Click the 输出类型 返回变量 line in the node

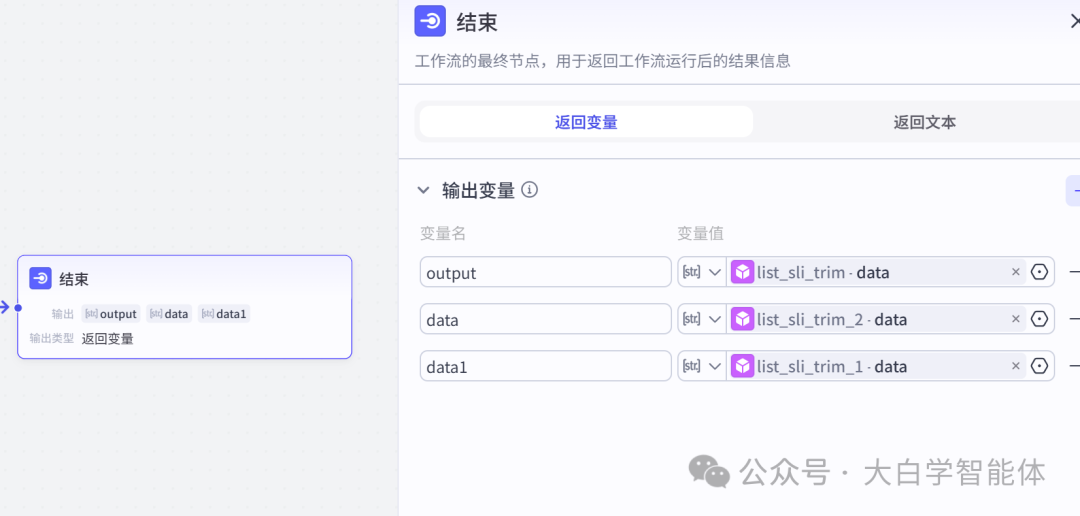(81, 338)
